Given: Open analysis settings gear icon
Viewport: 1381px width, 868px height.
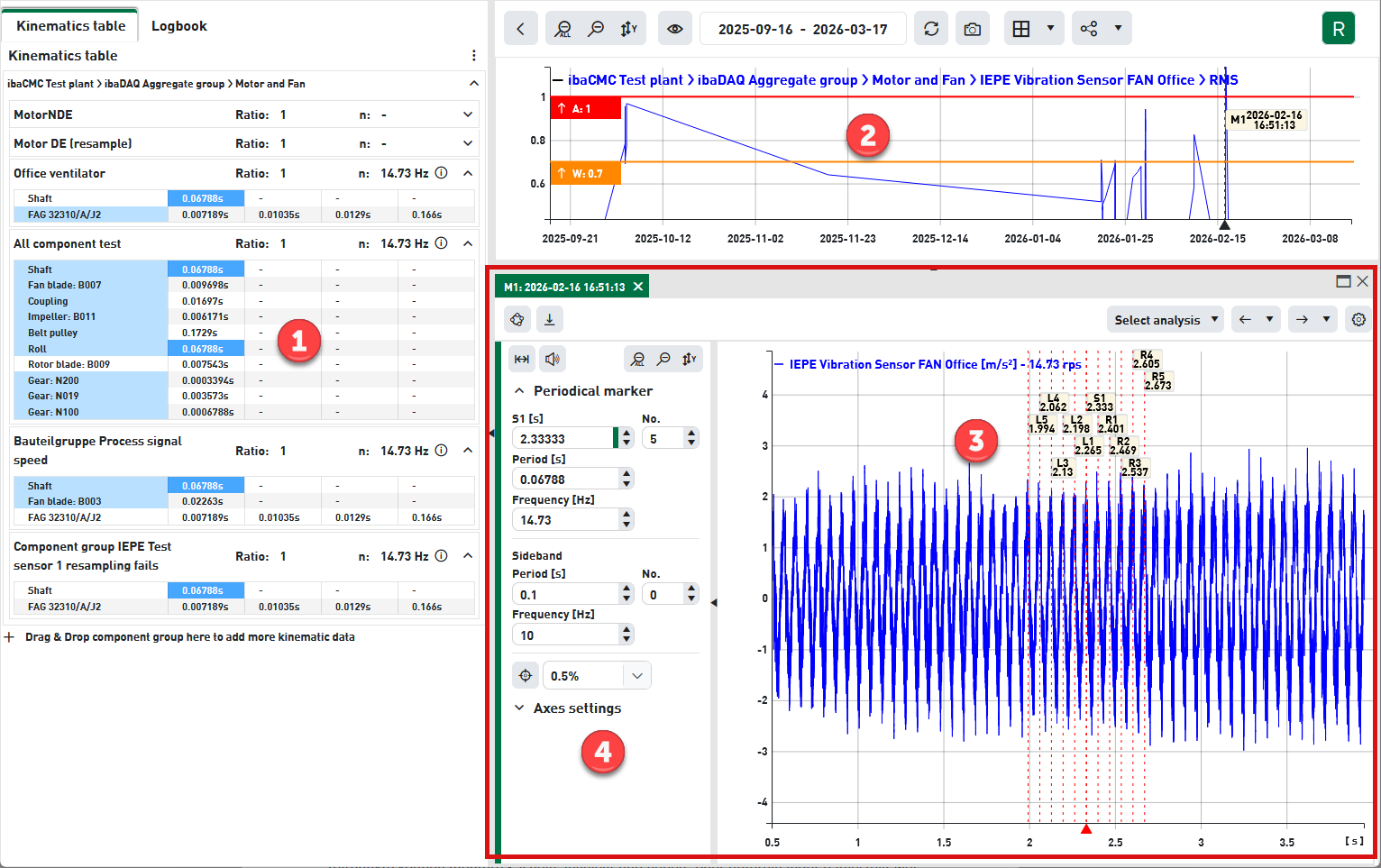Looking at the screenshot, I should coord(1358,319).
